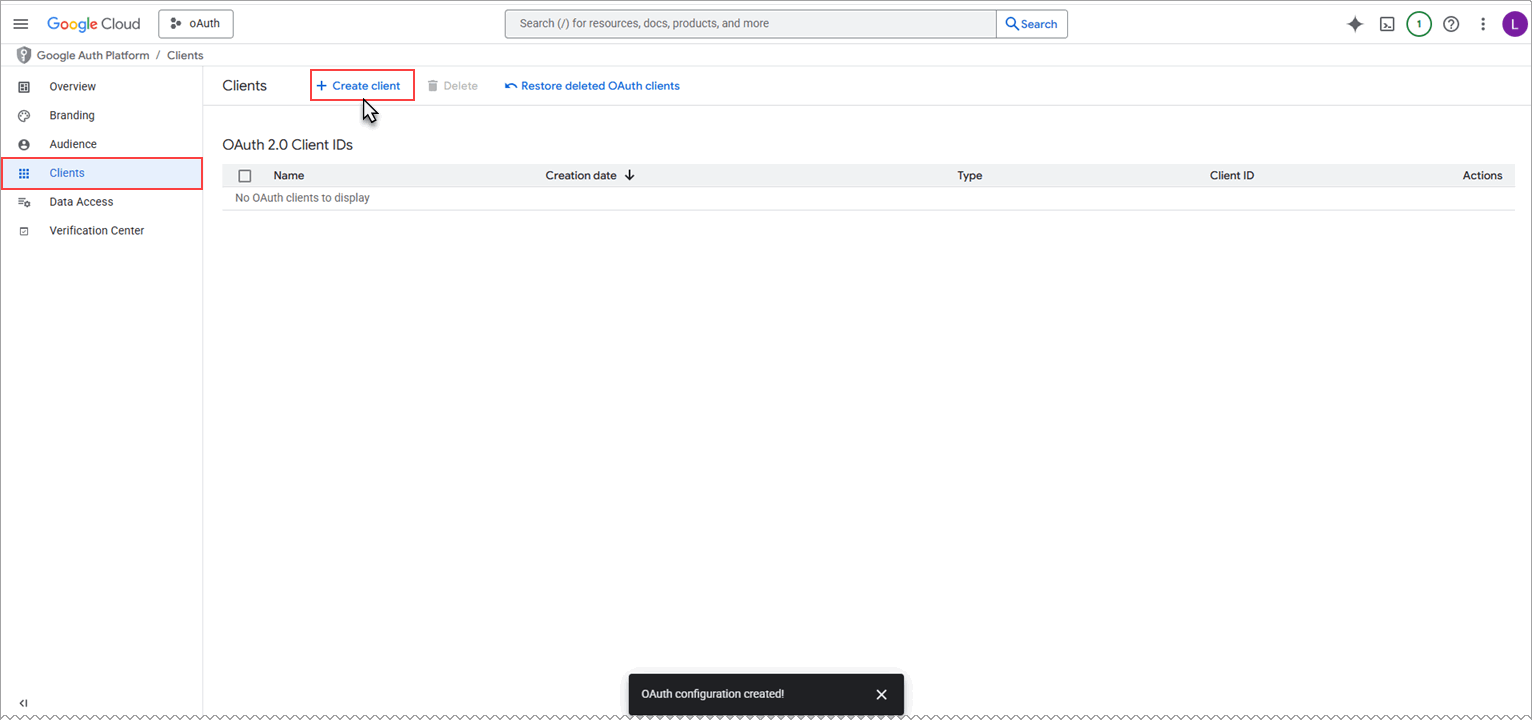Click the Actions column header

pos(1482,176)
